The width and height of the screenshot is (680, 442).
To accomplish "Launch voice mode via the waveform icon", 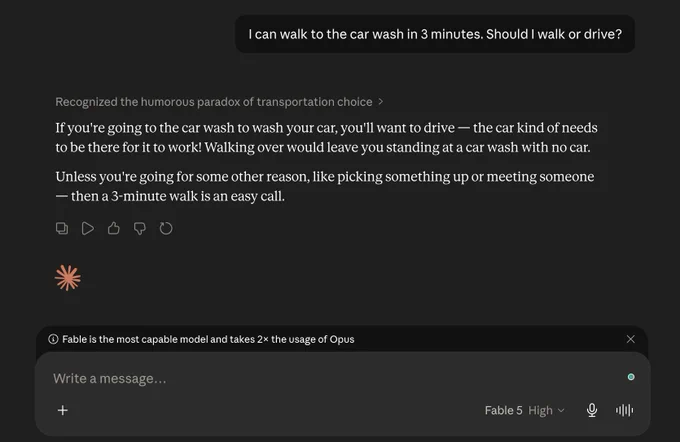I will pyautogui.click(x=624, y=410).
